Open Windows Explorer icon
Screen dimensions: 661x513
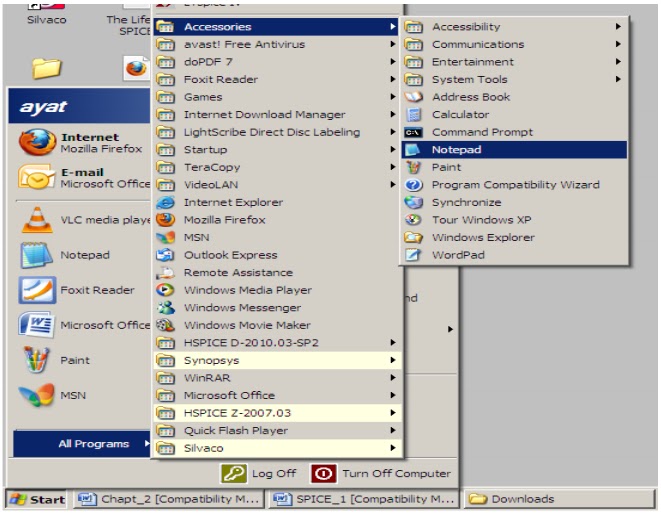coord(413,238)
